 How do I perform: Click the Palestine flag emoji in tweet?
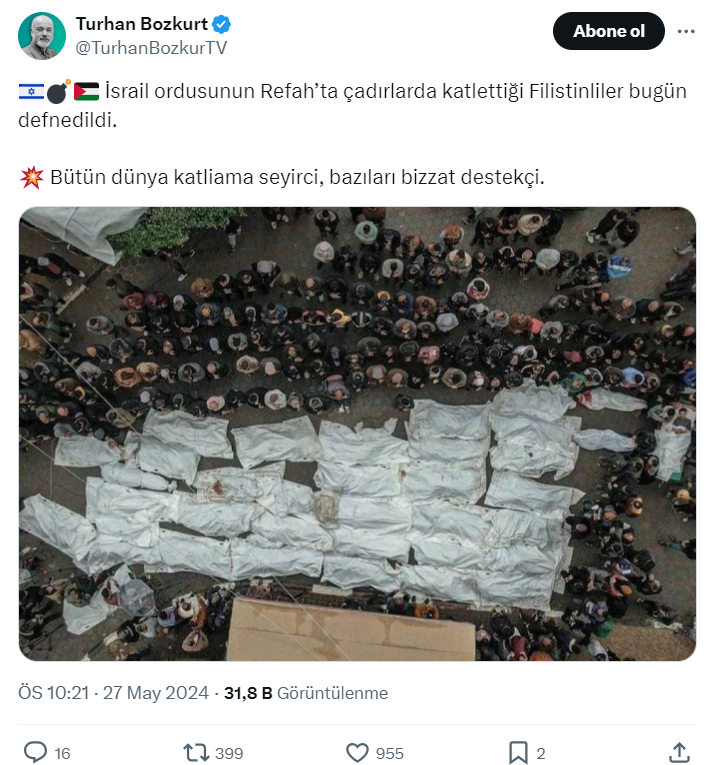click(x=86, y=91)
